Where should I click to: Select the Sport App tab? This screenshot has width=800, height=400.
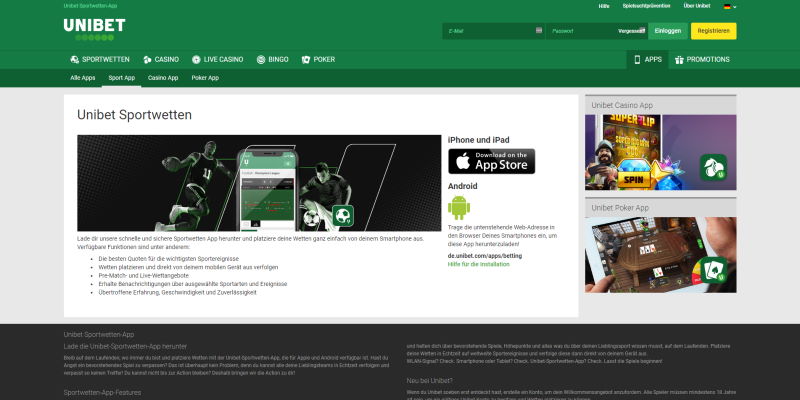(121, 78)
